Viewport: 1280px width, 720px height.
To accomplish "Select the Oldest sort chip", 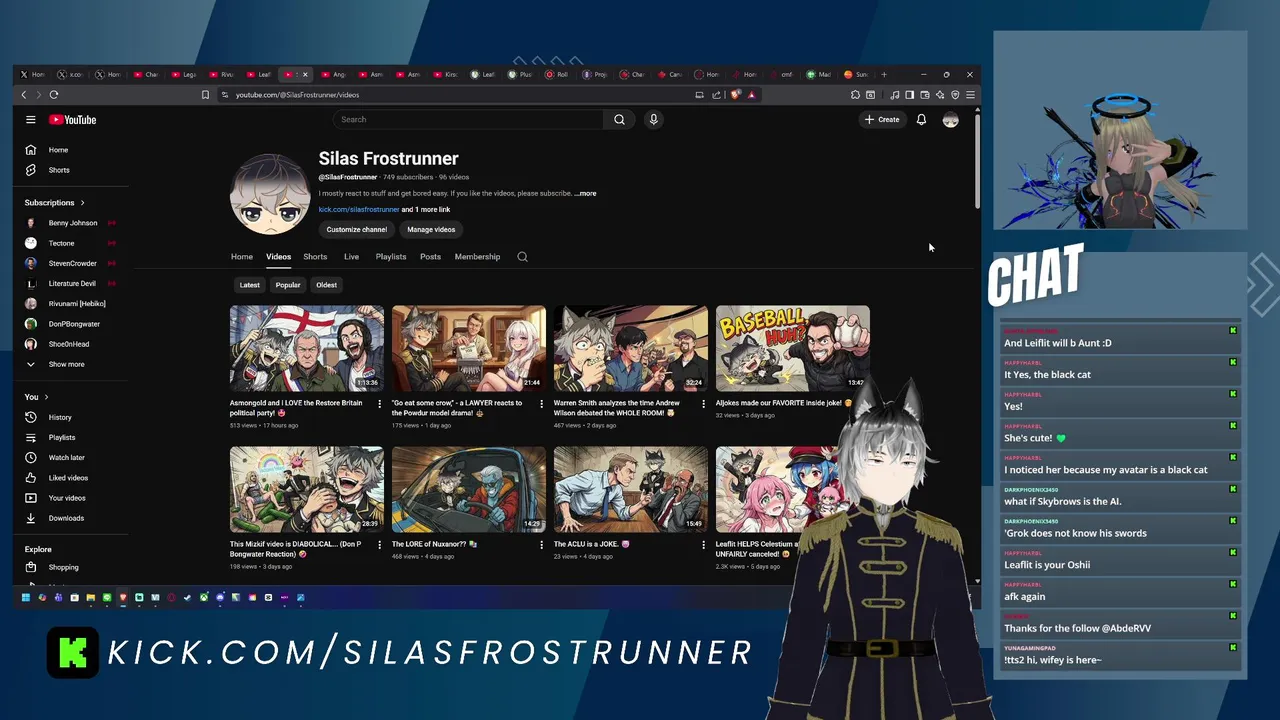I will pyautogui.click(x=327, y=285).
